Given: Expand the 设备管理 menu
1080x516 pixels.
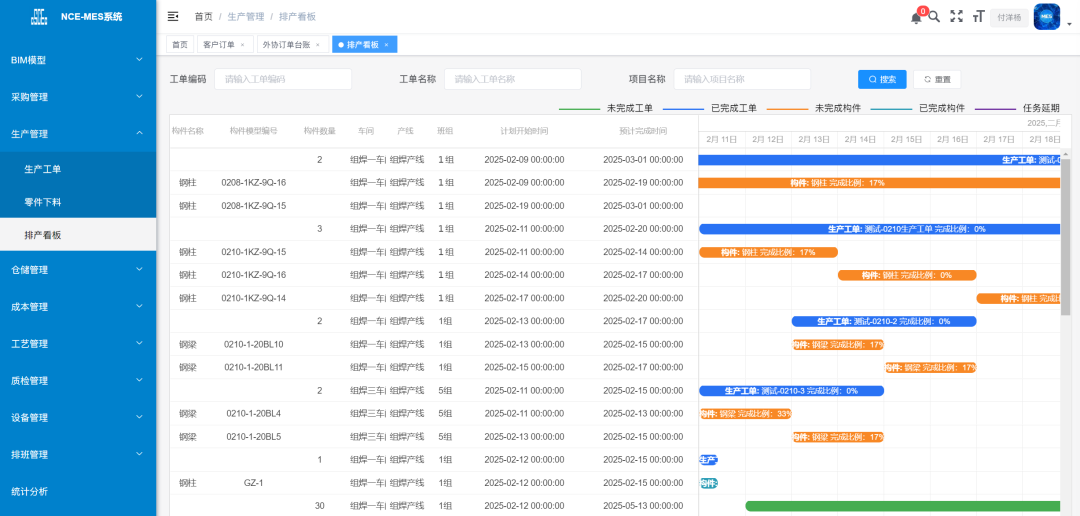Looking at the screenshot, I should coord(78,417).
